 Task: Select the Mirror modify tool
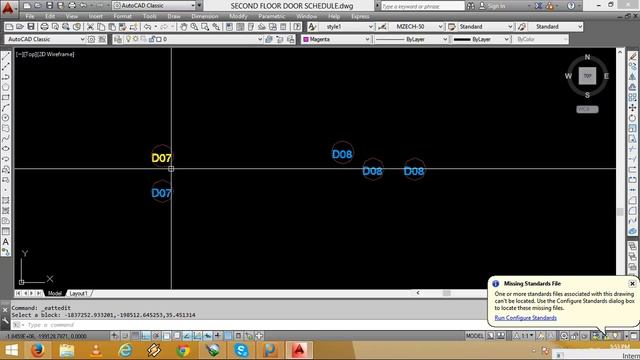coord(632,77)
